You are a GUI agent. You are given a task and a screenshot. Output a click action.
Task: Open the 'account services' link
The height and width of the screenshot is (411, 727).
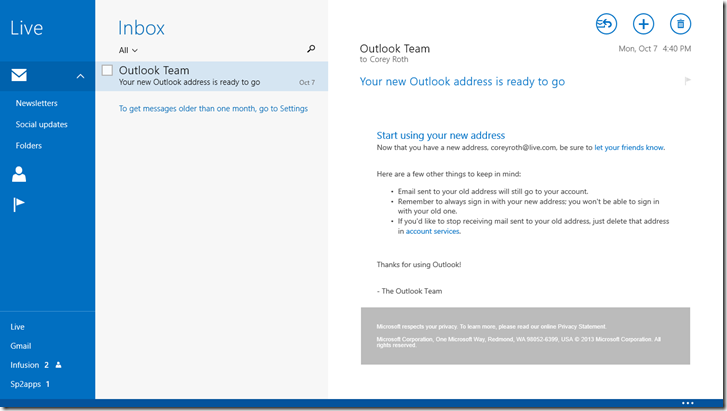(x=433, y=231)
